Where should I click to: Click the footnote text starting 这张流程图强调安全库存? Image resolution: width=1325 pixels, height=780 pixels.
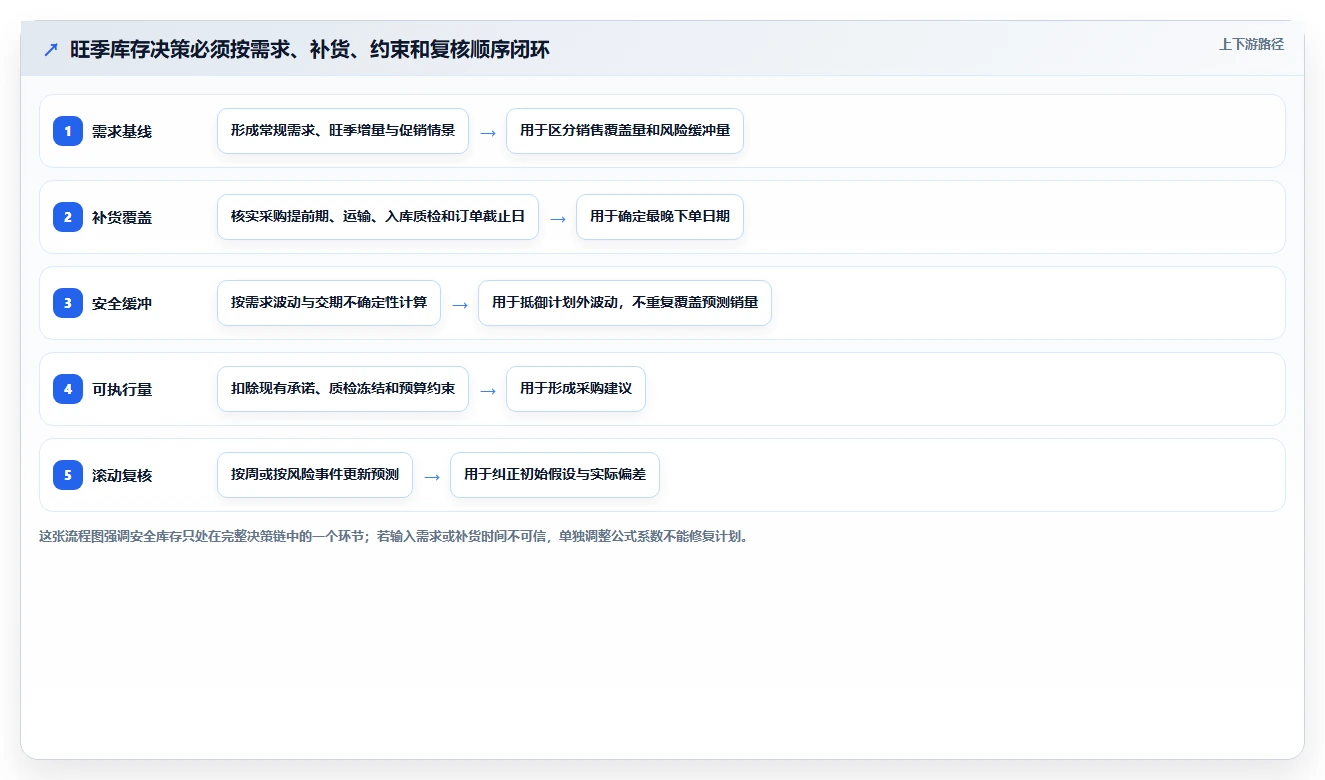point(393,536)
